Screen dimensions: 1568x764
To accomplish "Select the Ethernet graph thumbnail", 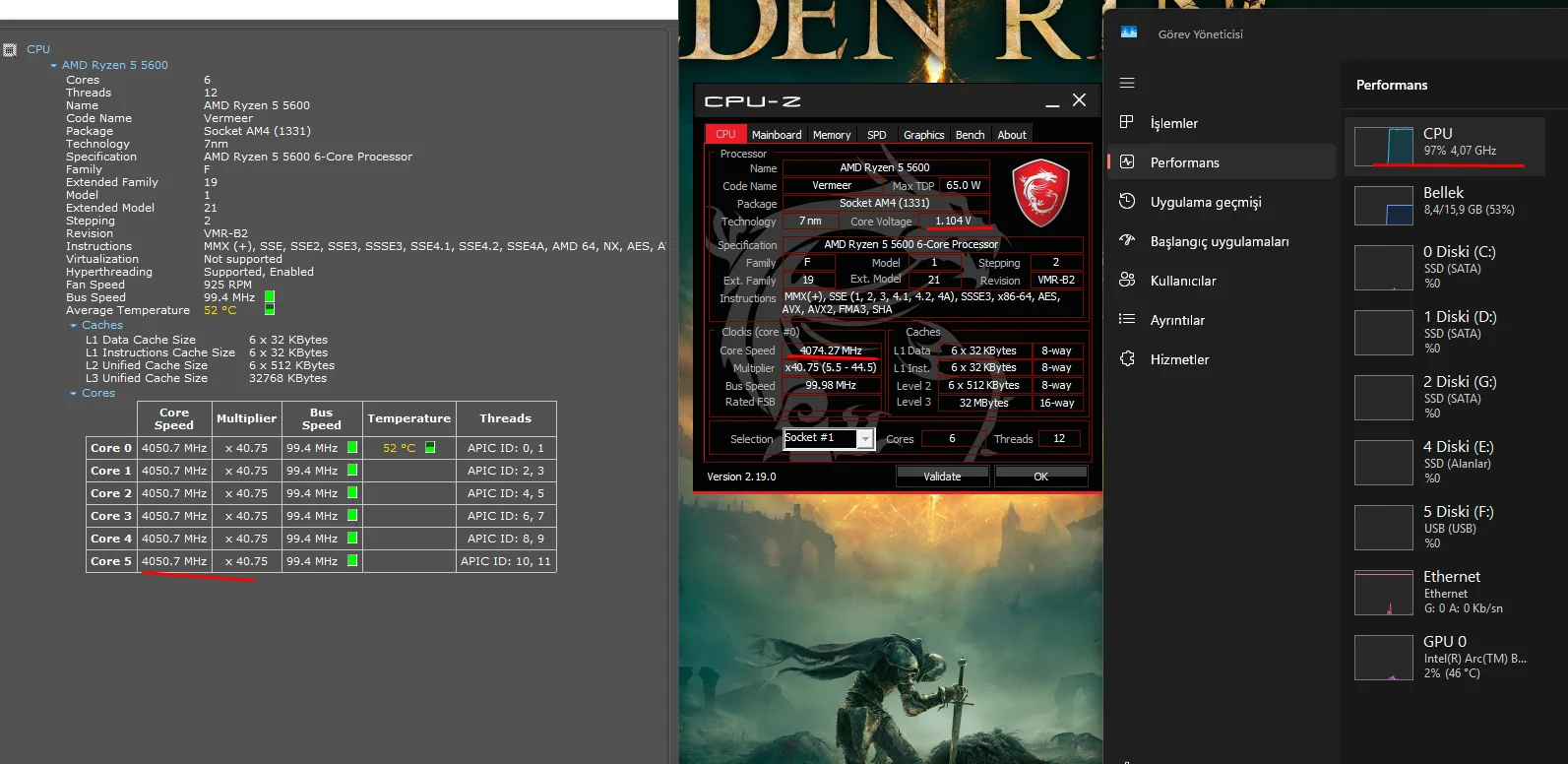I will tap(1384, 593).
